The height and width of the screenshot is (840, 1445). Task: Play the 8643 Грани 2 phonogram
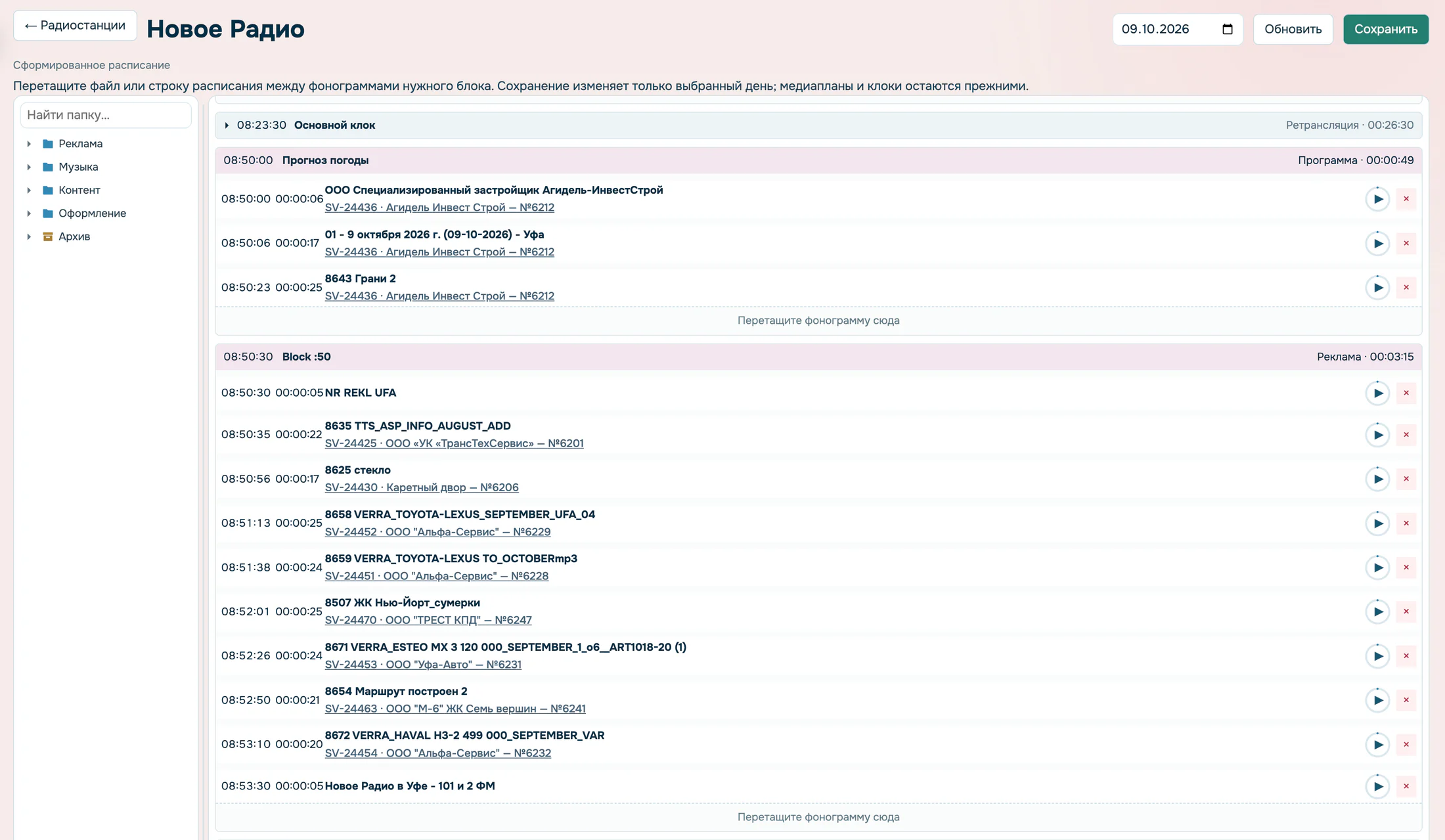(1377, 288)
